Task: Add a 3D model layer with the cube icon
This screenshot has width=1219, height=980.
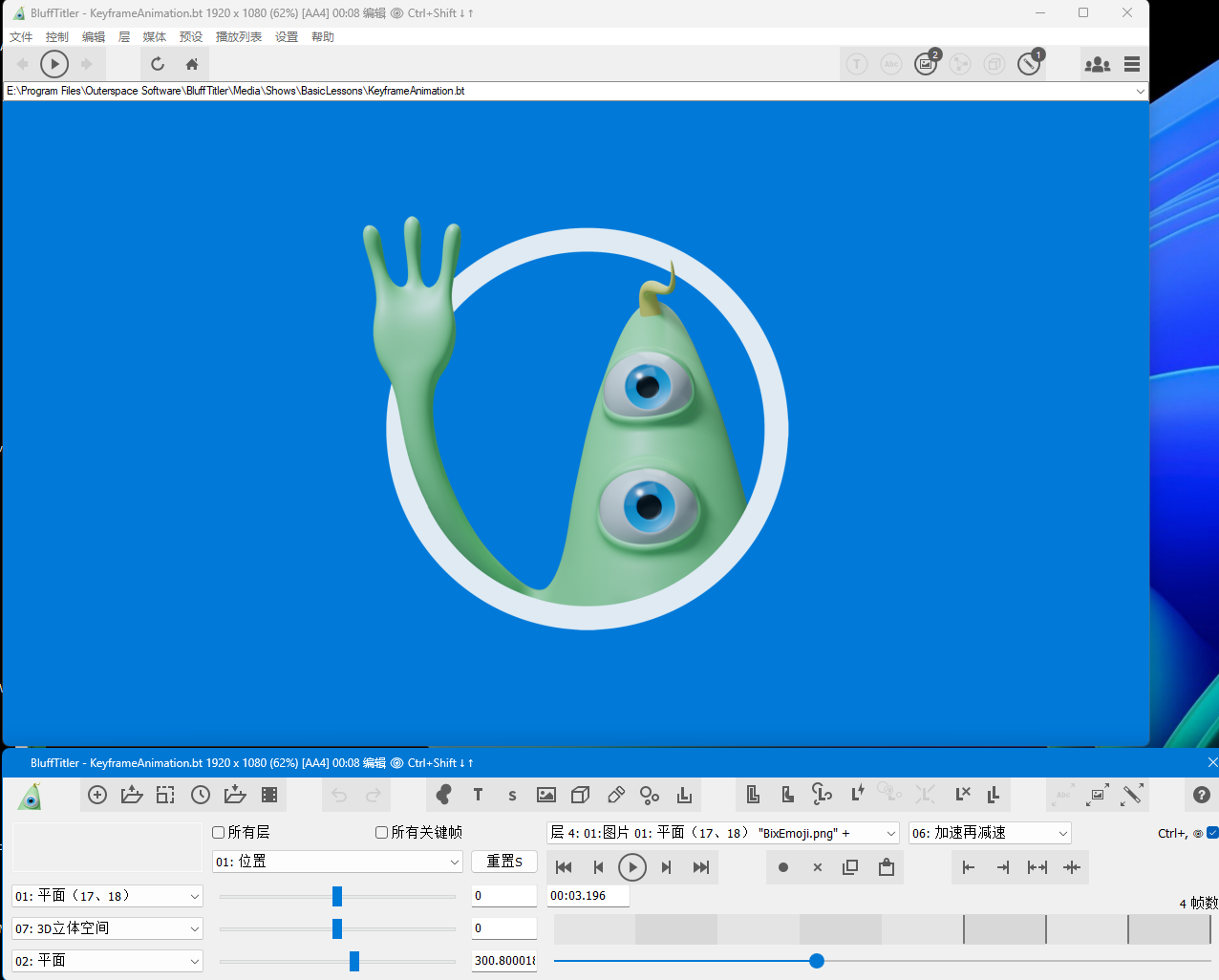Action: 581,795
